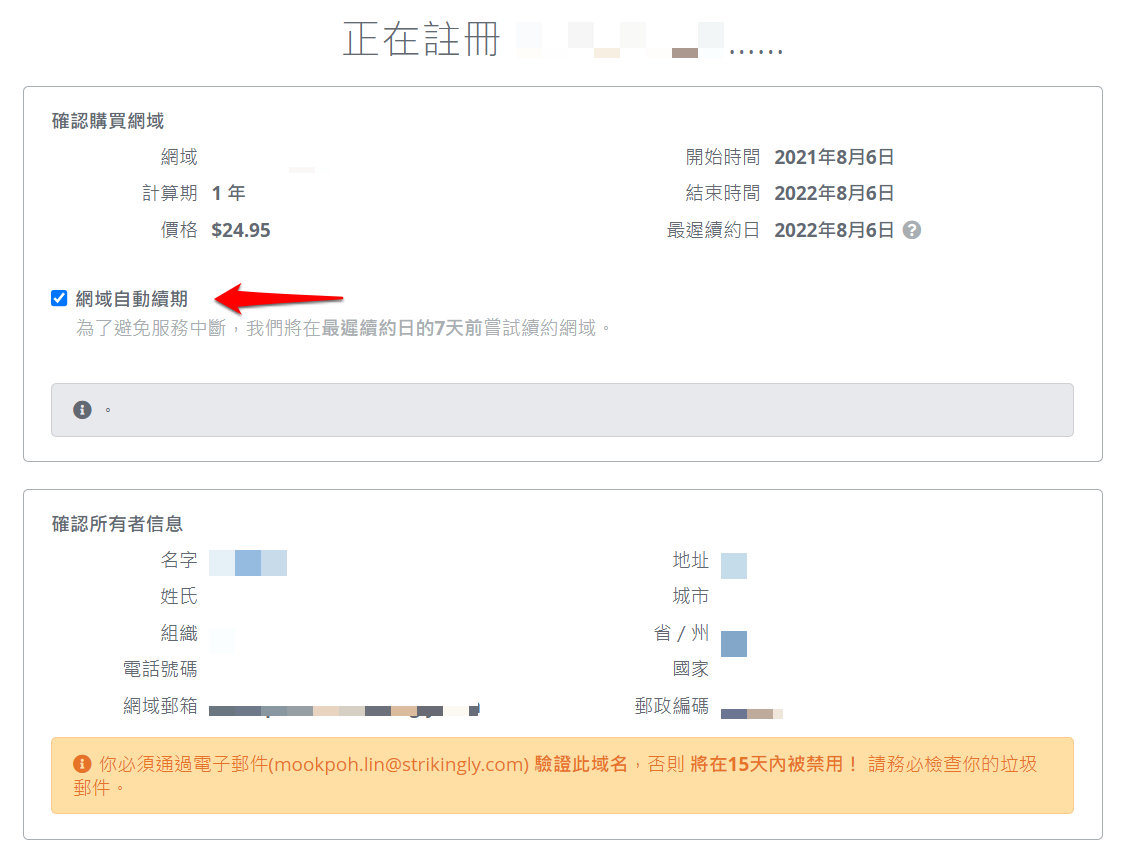The width and height of the screenshot is (1127, 858).
Task: Click the info icon in the gray notice bar
Action: [83, 410]
